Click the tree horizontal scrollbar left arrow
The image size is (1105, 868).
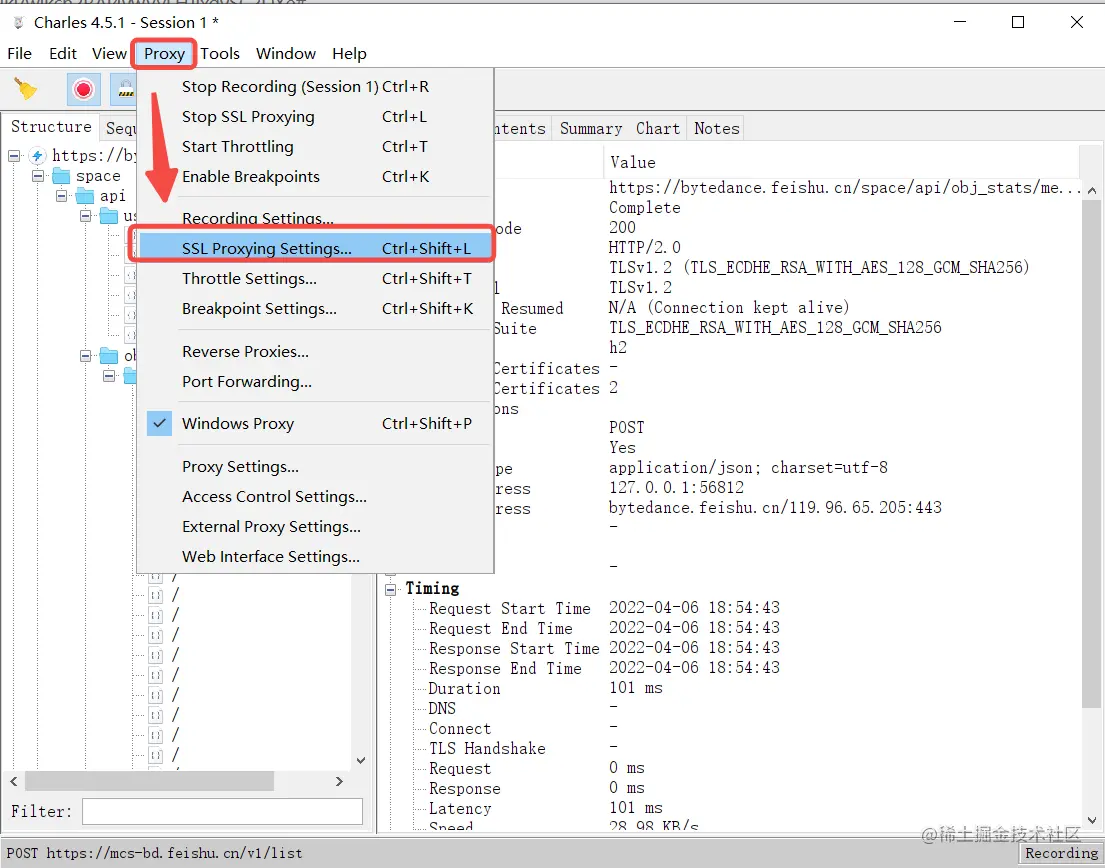(x=13, y=781)
